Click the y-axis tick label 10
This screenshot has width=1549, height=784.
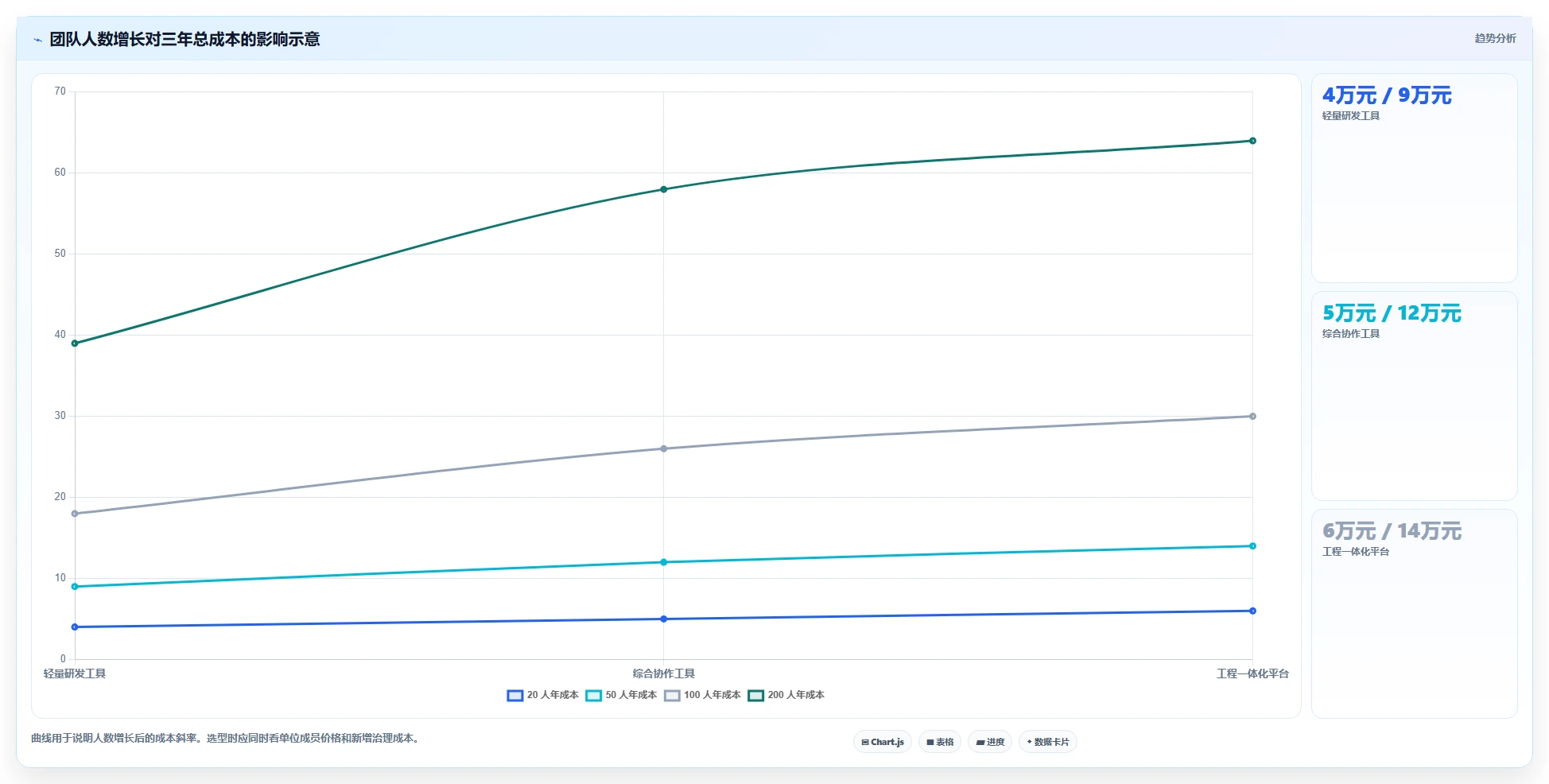click(x=60, y=578)
